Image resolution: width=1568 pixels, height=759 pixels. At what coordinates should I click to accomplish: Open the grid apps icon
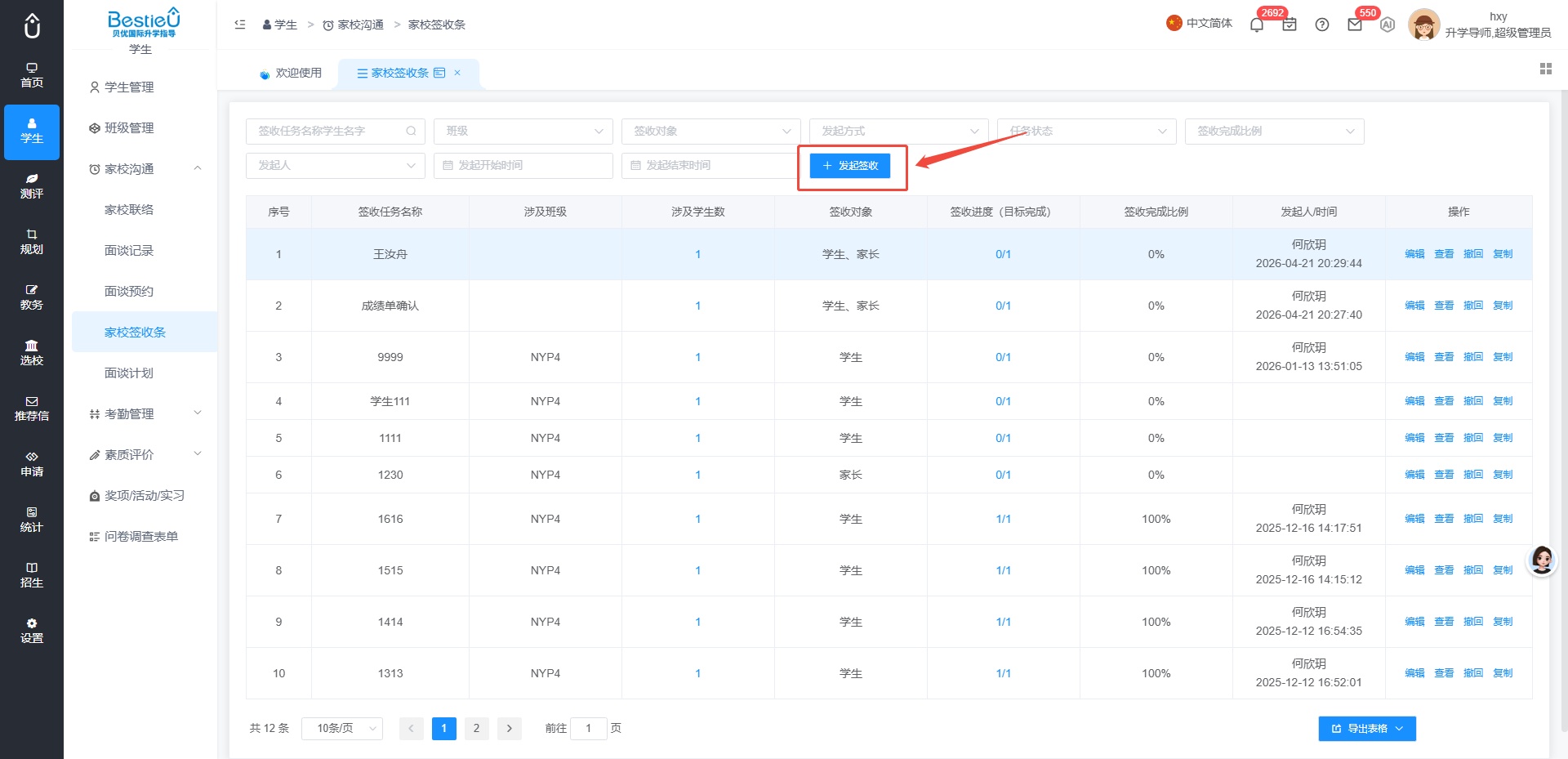(x=1546, y=69)
